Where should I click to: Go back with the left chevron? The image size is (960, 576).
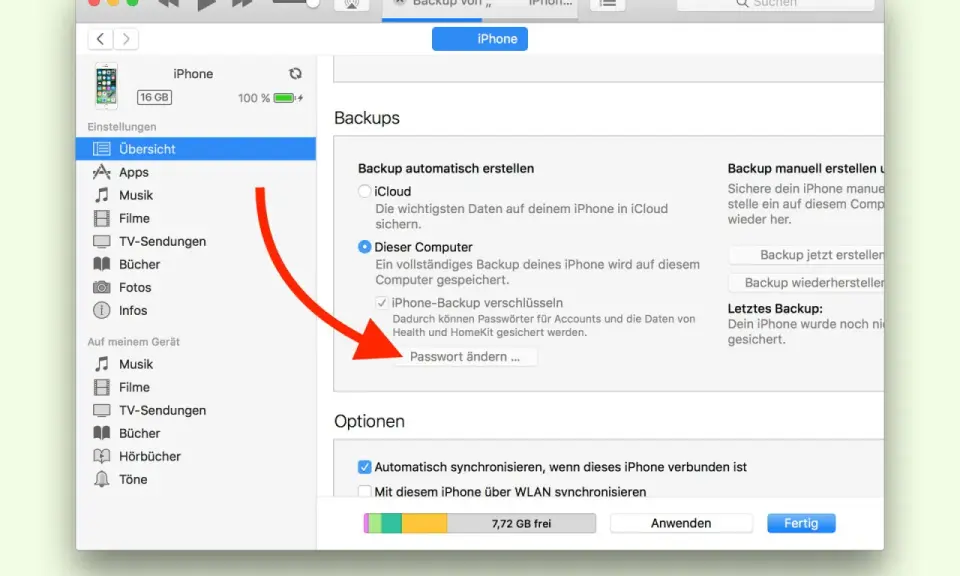(x=101, y=39)
